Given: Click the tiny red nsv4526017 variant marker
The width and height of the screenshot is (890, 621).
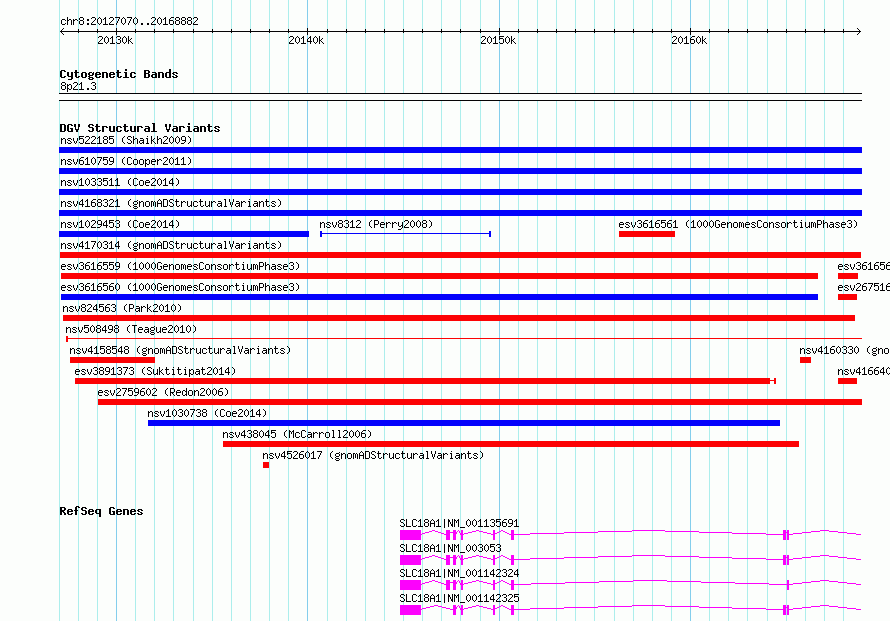Looking at the screenshot, I should 266,465.
